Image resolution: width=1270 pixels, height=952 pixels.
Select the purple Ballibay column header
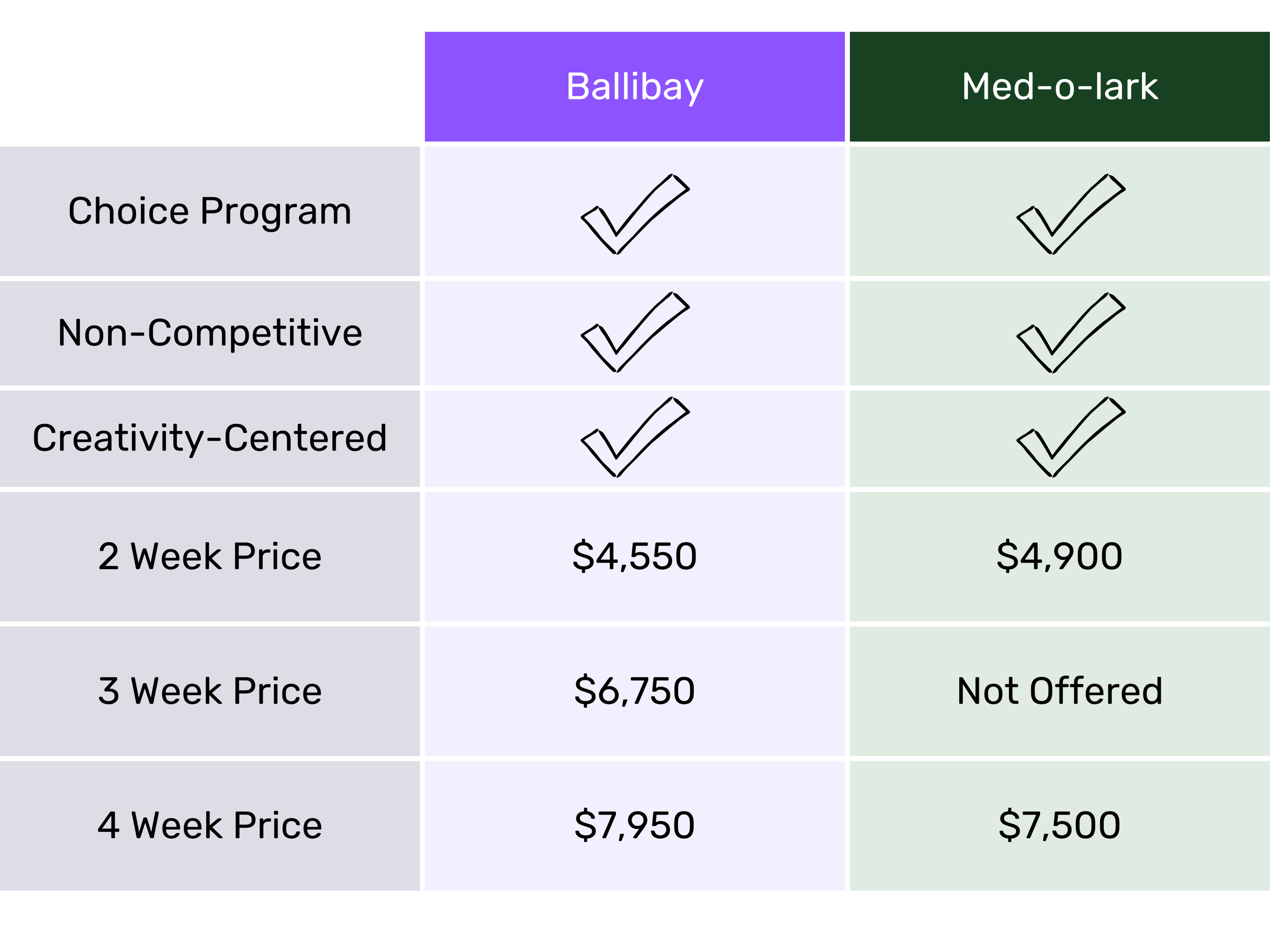[x=634, y=87]
